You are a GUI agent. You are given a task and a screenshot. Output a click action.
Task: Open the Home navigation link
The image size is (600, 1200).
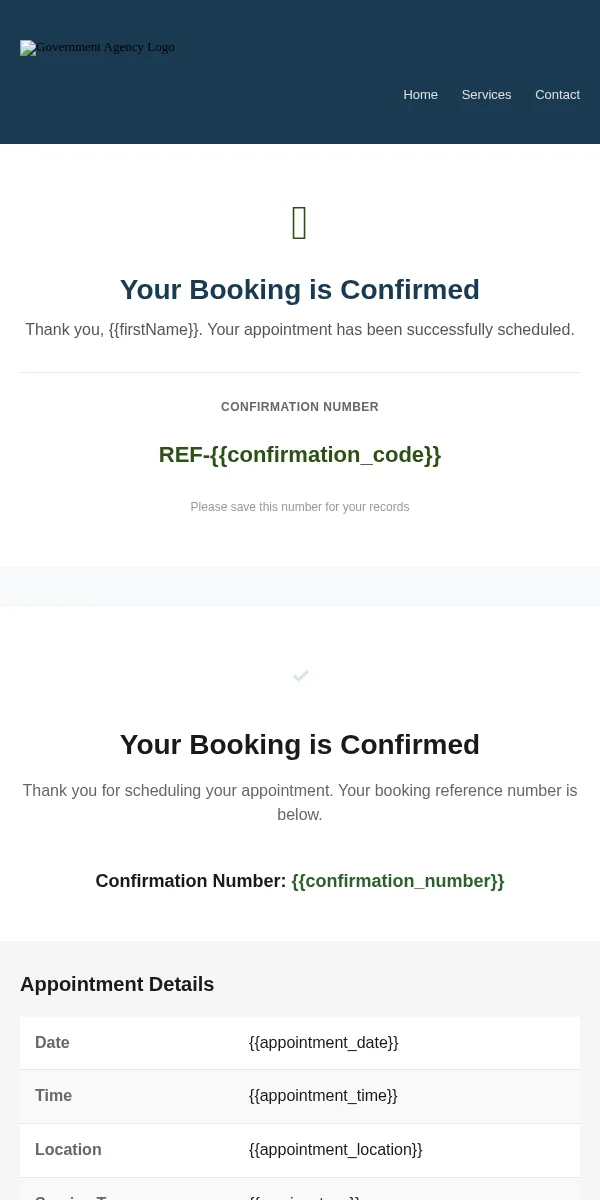420,95
